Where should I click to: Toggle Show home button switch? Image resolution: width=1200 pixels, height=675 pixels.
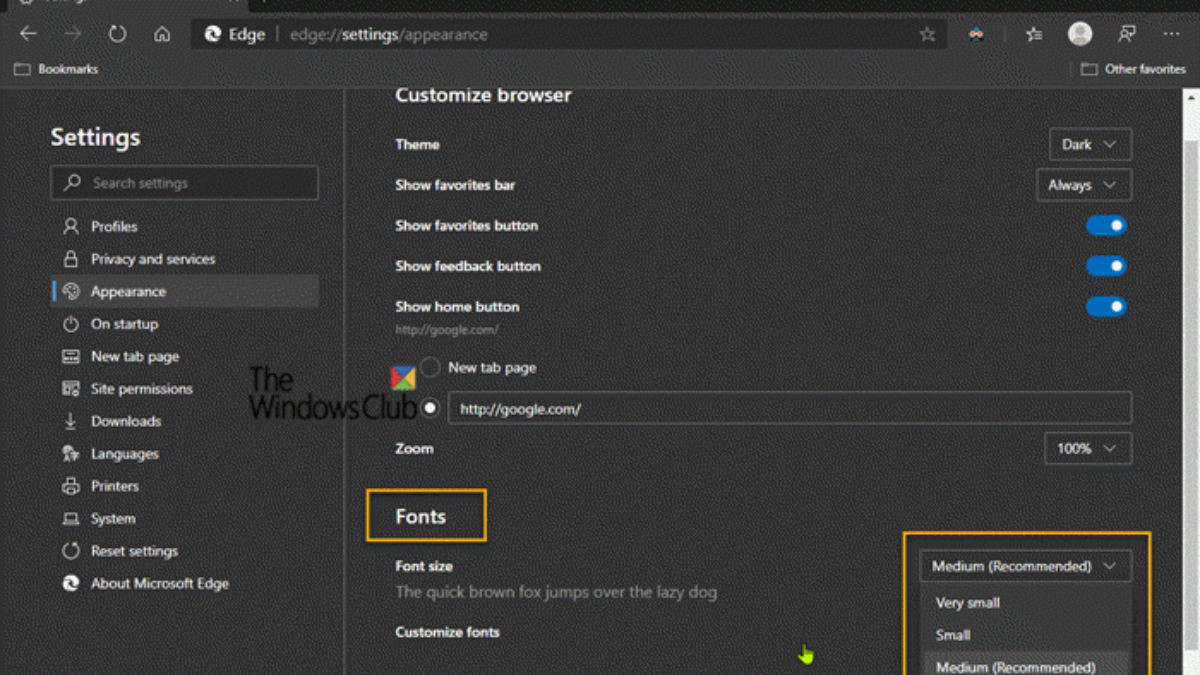tap(1106, 307)
